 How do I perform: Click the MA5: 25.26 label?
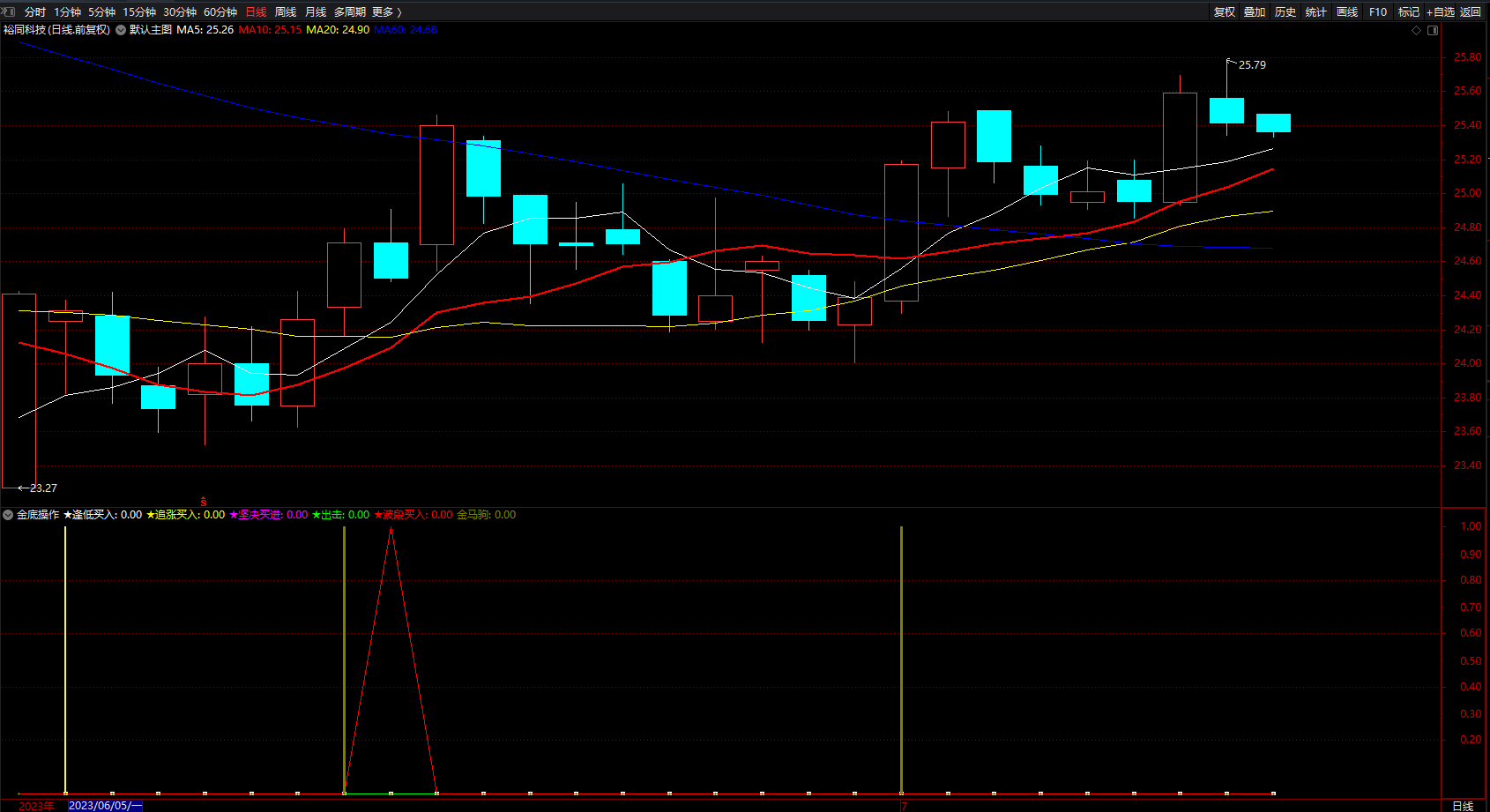click(x=205, y=30)
